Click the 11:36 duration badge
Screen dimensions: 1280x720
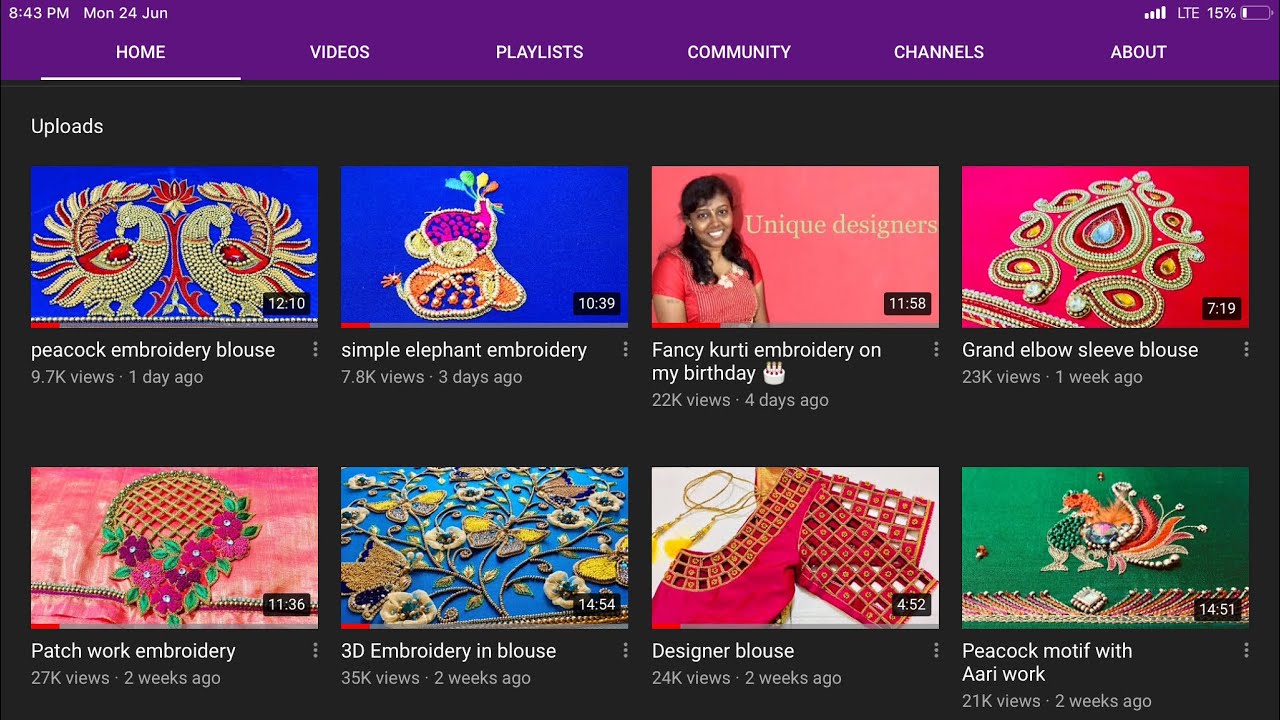pyautogui.click(x=286, y=605)
